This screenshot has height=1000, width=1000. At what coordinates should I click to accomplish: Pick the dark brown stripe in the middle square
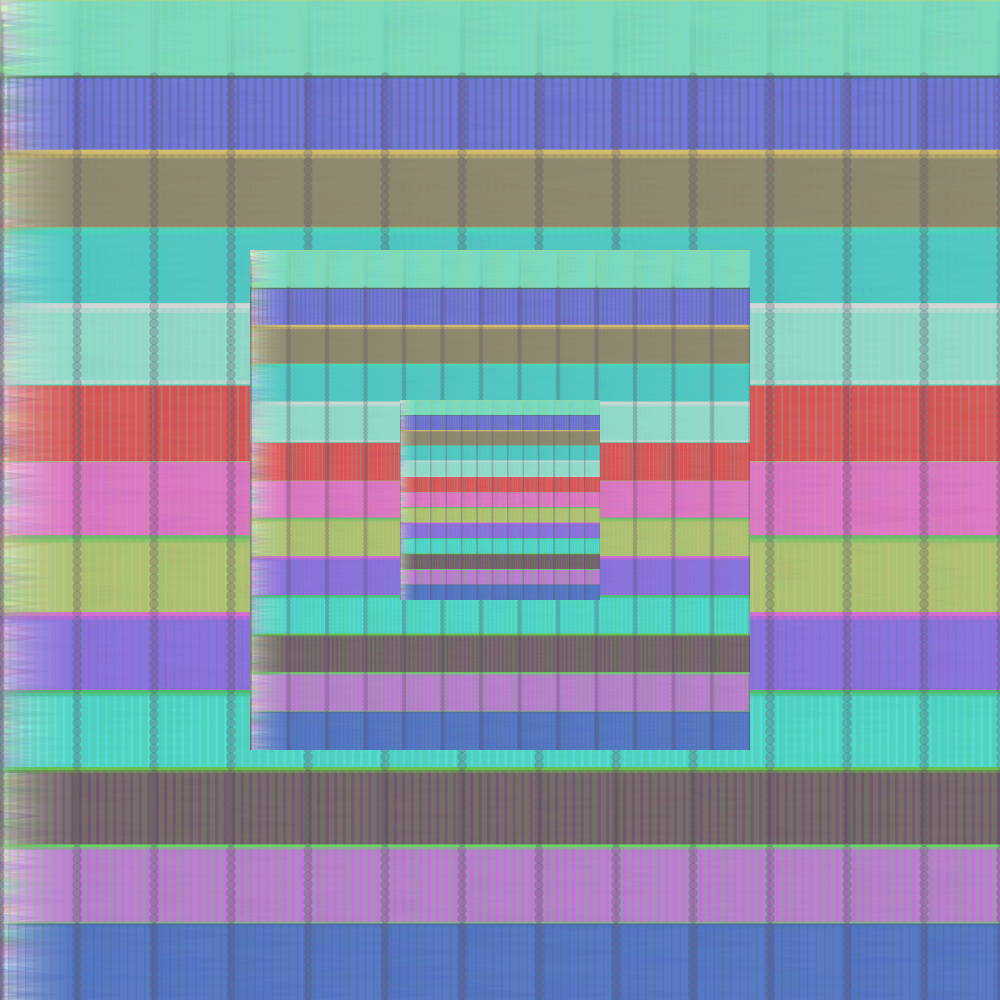click(x=500, y=654)
